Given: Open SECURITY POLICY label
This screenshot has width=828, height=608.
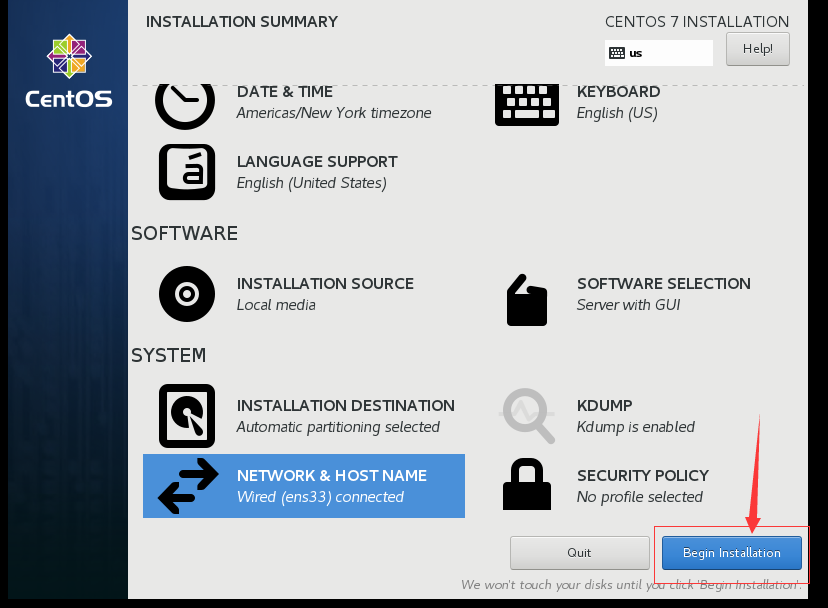Looking at the screenshot, I should [x=643, y=476].
